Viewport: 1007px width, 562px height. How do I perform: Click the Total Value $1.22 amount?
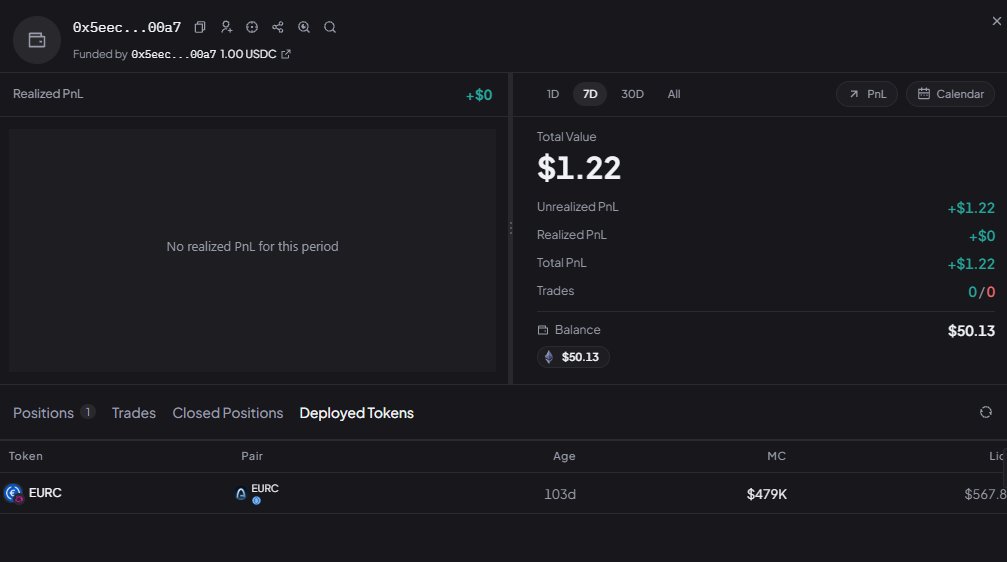tap(579, 168)
